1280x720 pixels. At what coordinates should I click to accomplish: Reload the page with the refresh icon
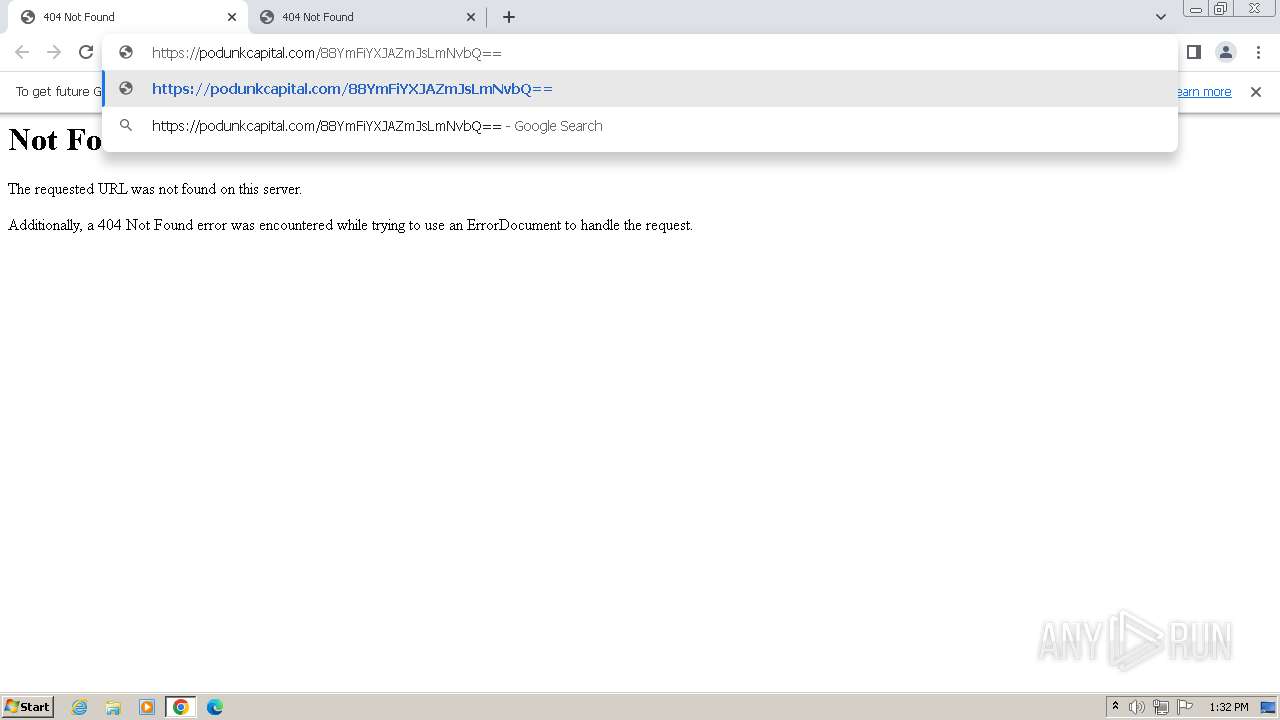coord(86,52)
